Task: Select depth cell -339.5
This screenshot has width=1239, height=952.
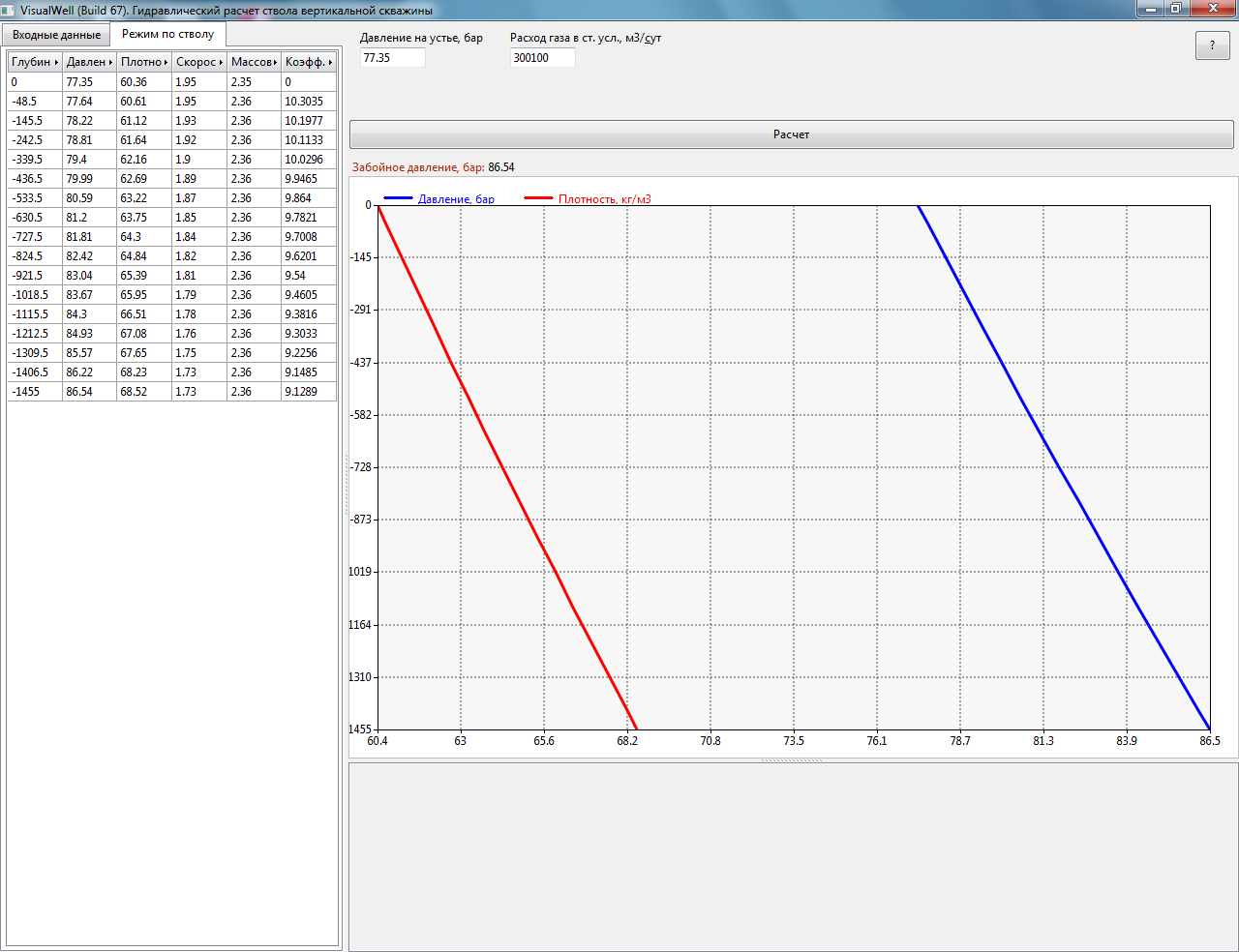Action: coord(35,160)
